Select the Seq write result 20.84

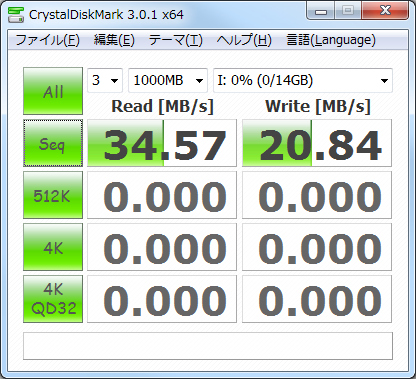coord(317,143)
